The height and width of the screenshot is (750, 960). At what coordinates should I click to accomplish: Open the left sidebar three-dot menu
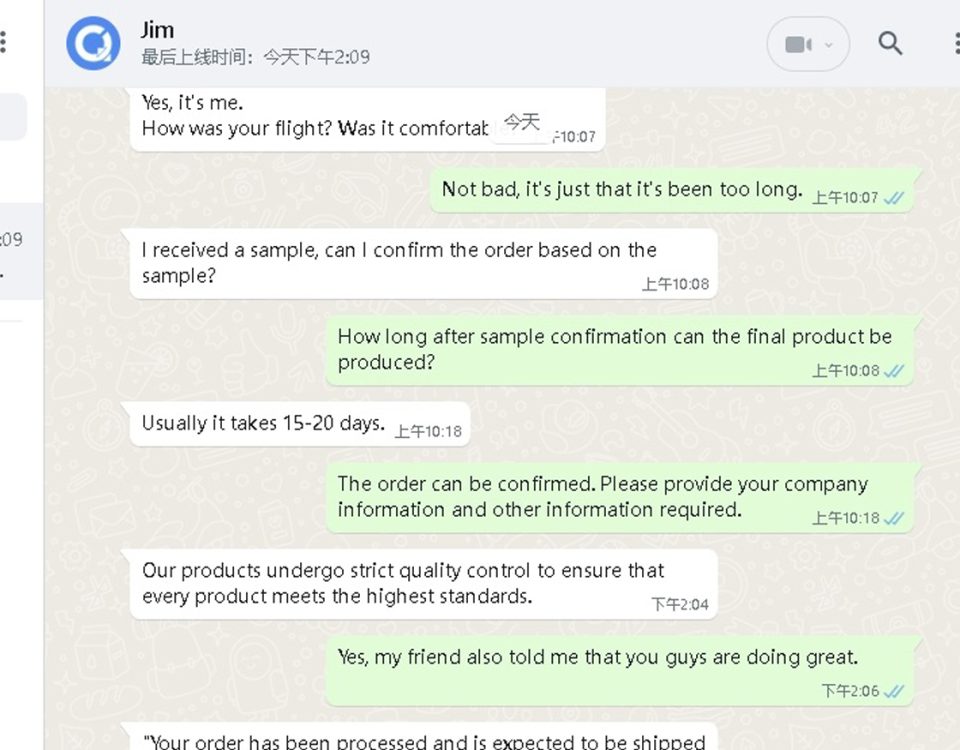click(x=4, y=42)
